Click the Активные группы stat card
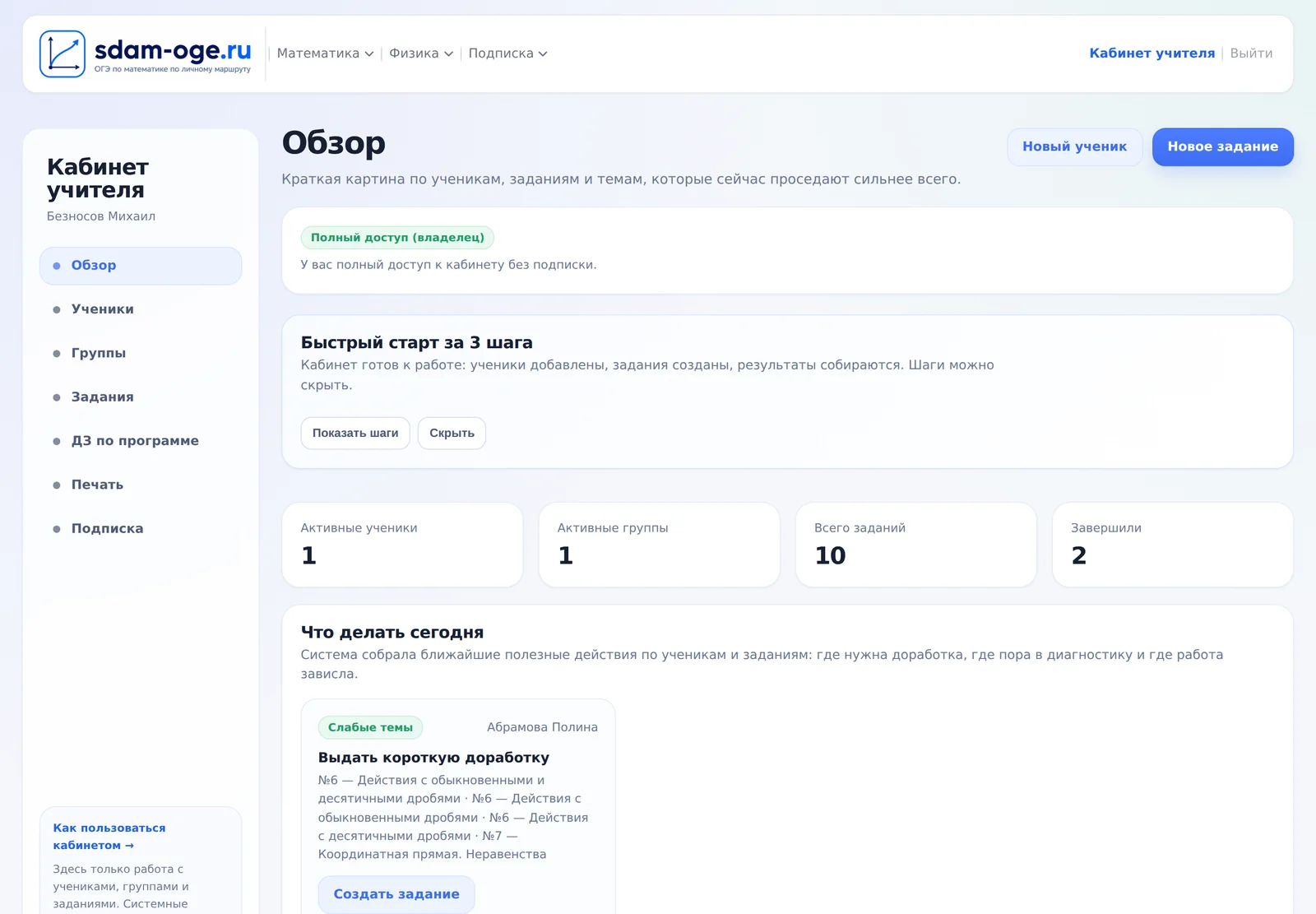Screen dimensions: 1316x914 (x=659, y=545)
